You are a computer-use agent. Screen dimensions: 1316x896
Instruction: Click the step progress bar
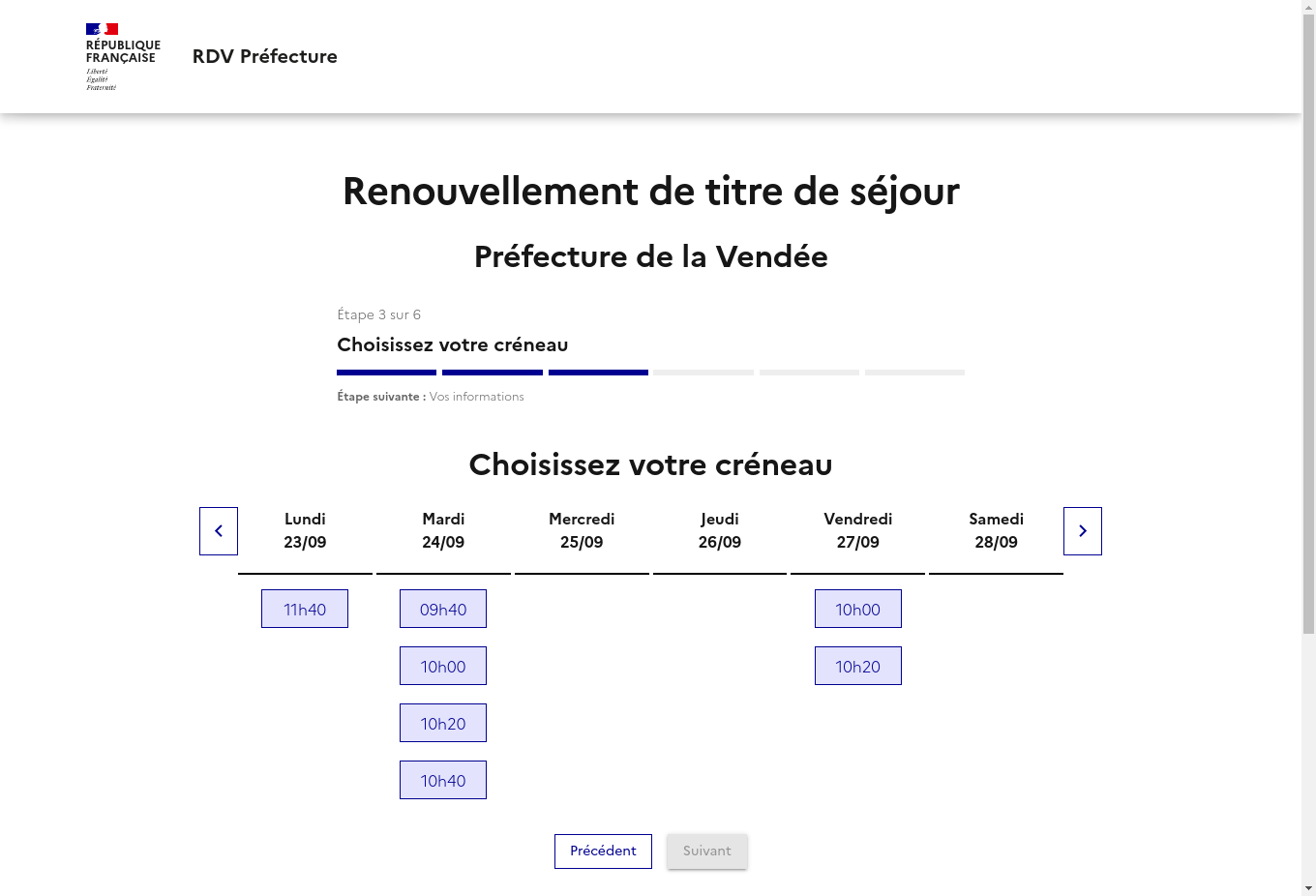click(x=650, y=373)
